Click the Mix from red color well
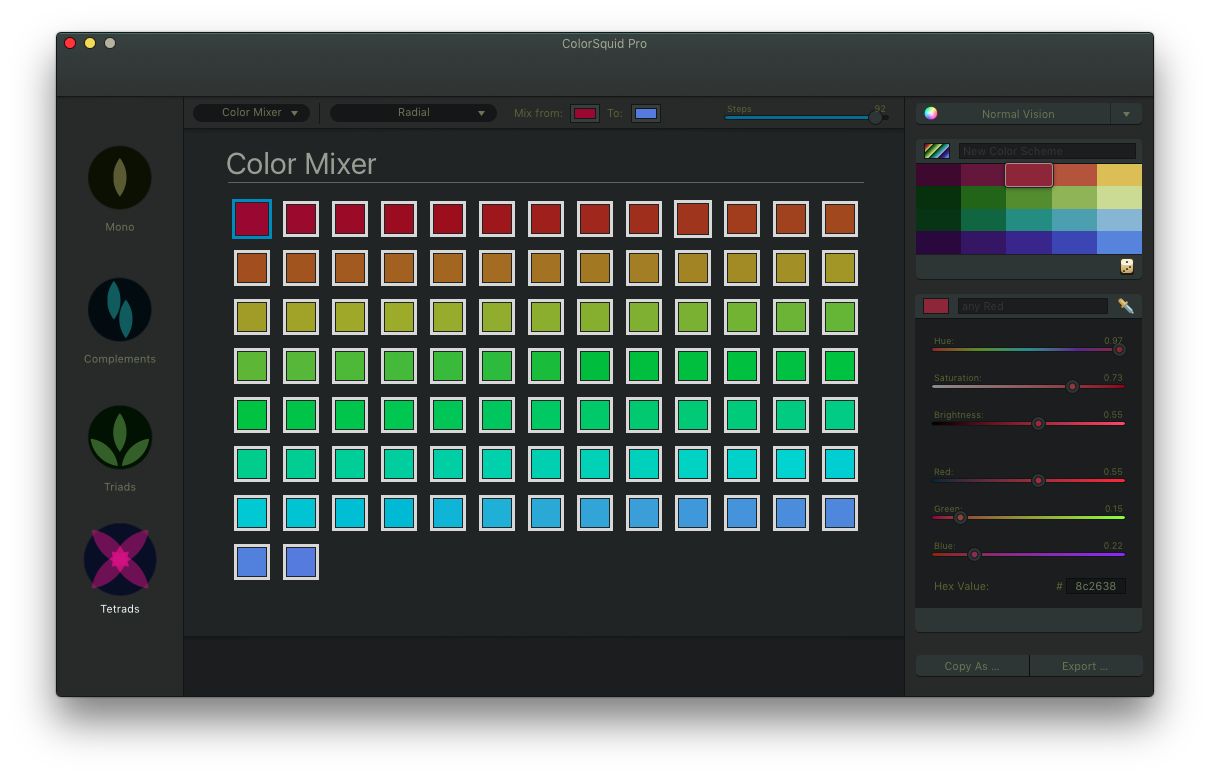This screenshot has width=1210, height=777. (585, 114)
